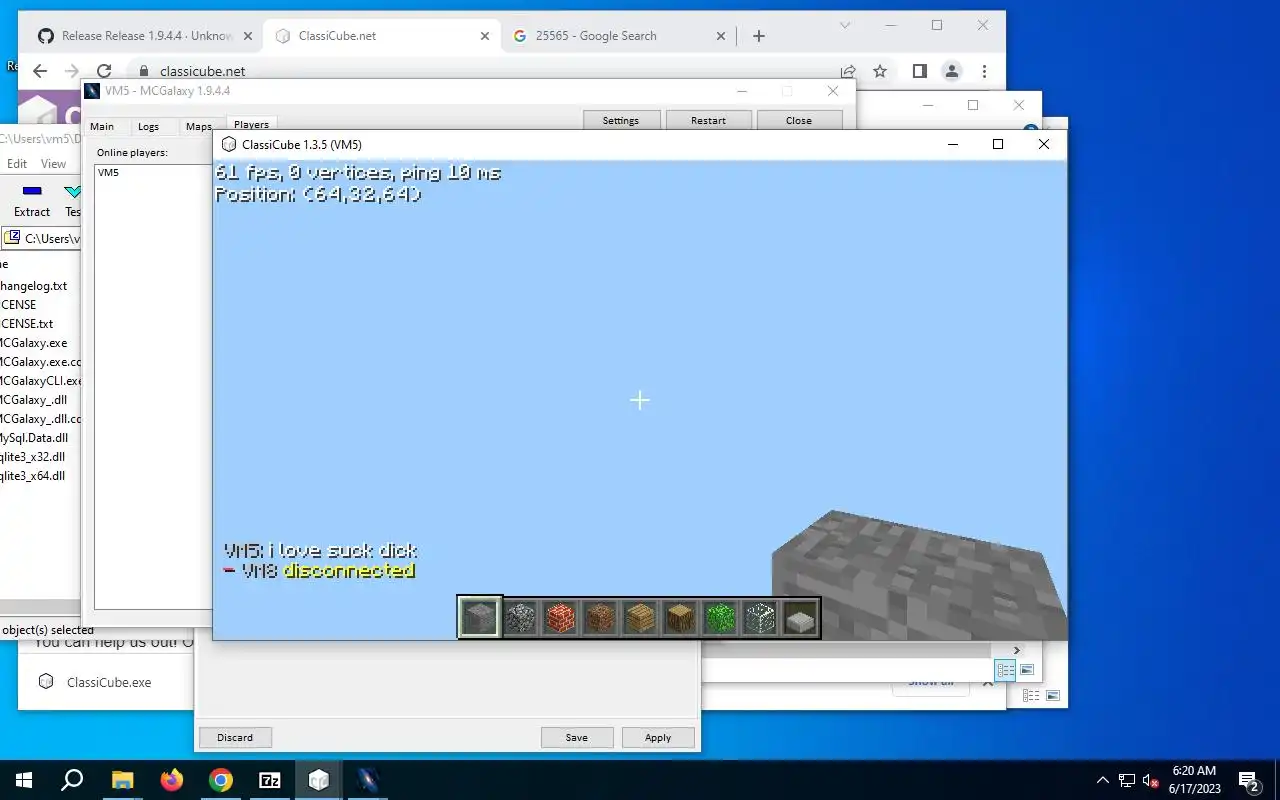Select the glass block in the hotbar
The height and width of the screenshot is (800, 1280).
(760, 618)
